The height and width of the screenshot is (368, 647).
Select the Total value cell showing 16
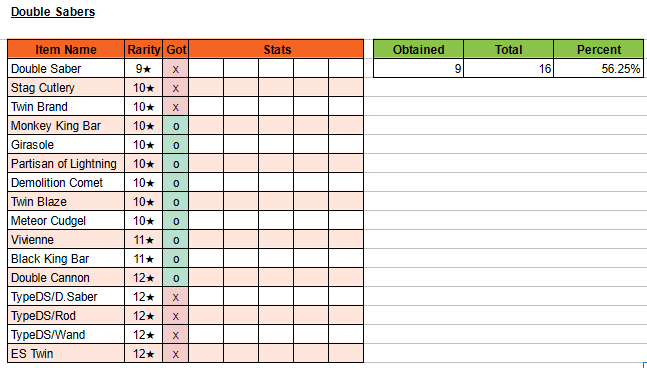(x=508, y=68)
